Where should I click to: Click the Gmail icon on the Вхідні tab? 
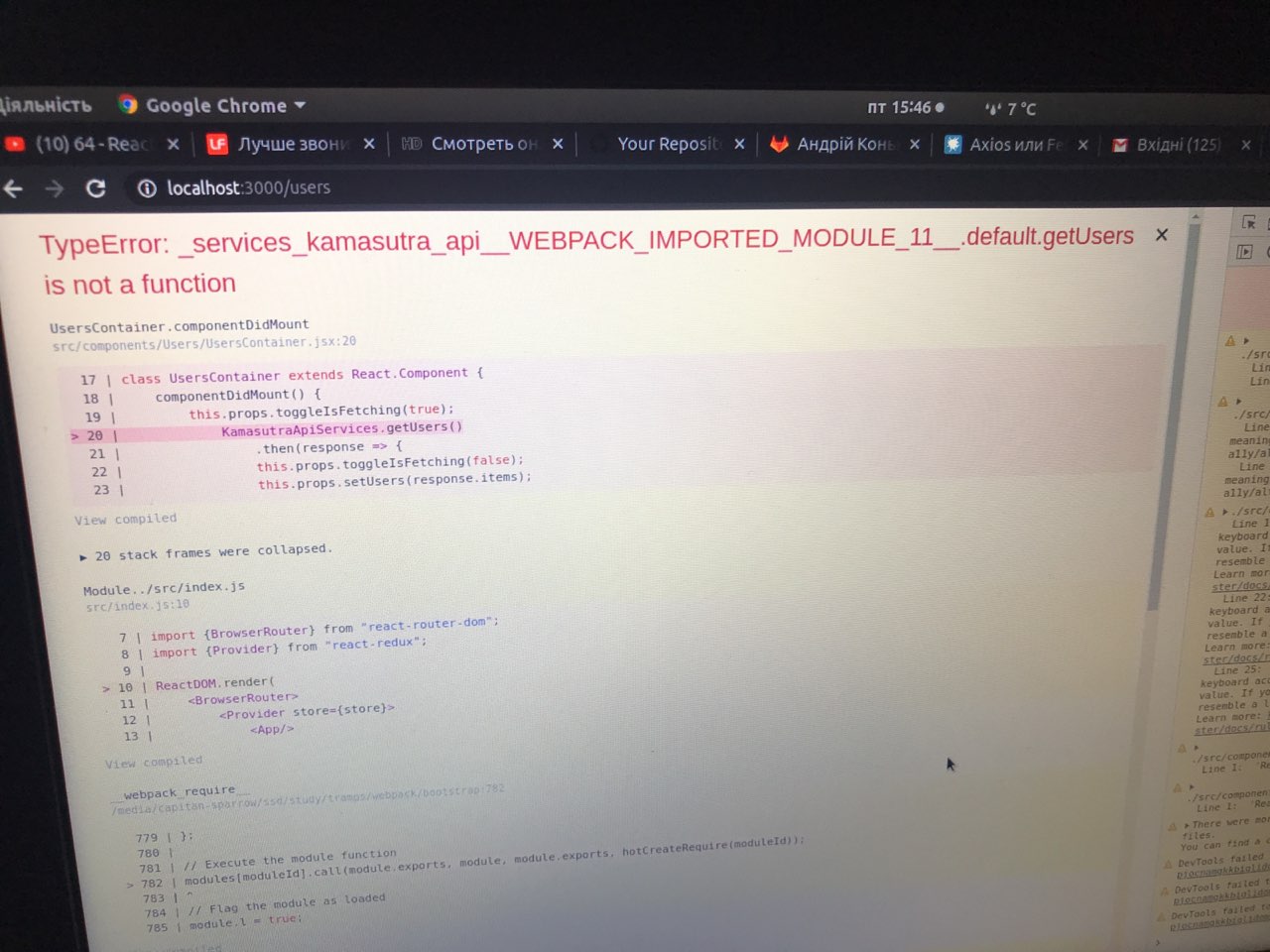click(1120, 145)
